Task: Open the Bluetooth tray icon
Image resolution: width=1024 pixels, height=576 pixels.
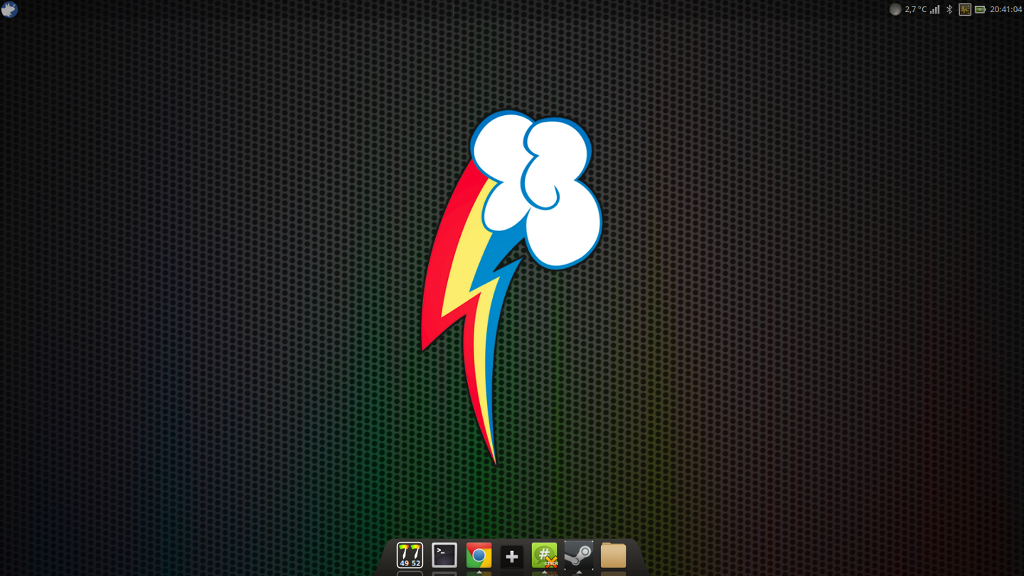Action: 950,9
